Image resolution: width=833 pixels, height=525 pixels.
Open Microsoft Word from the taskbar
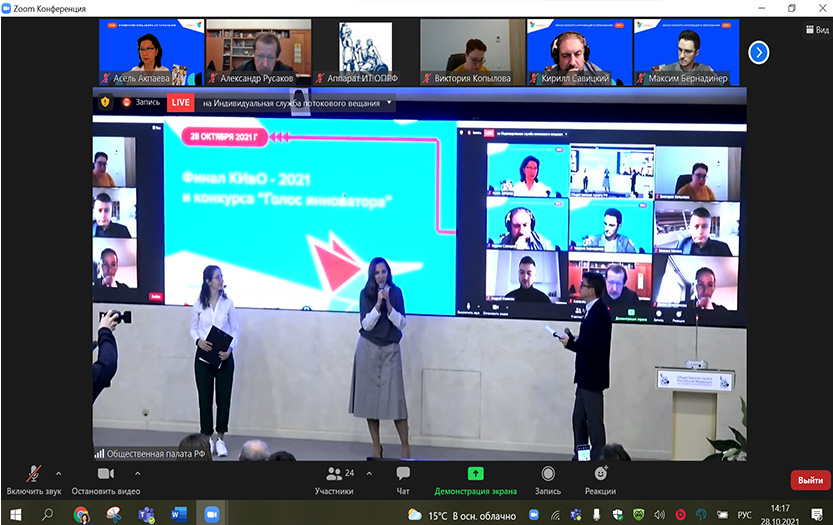coord(179,514)
